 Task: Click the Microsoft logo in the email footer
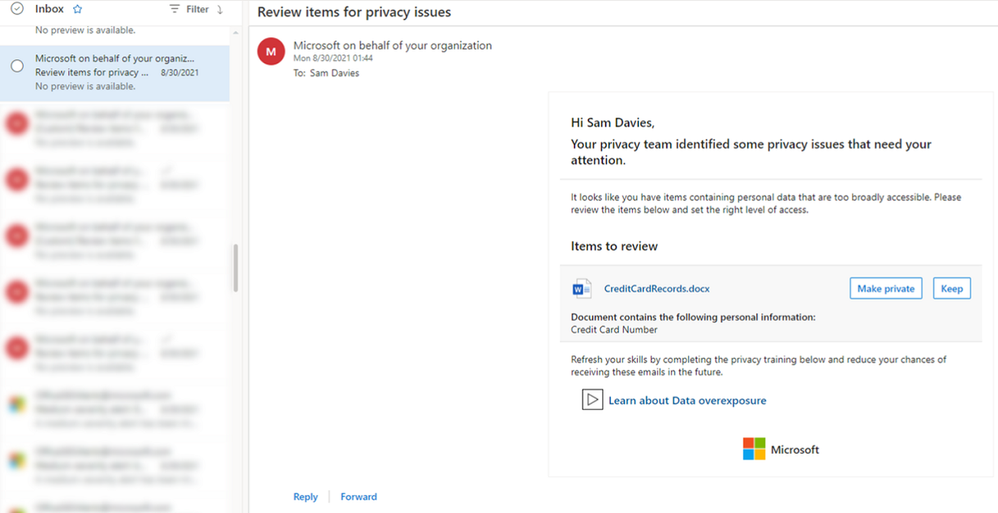754,449
